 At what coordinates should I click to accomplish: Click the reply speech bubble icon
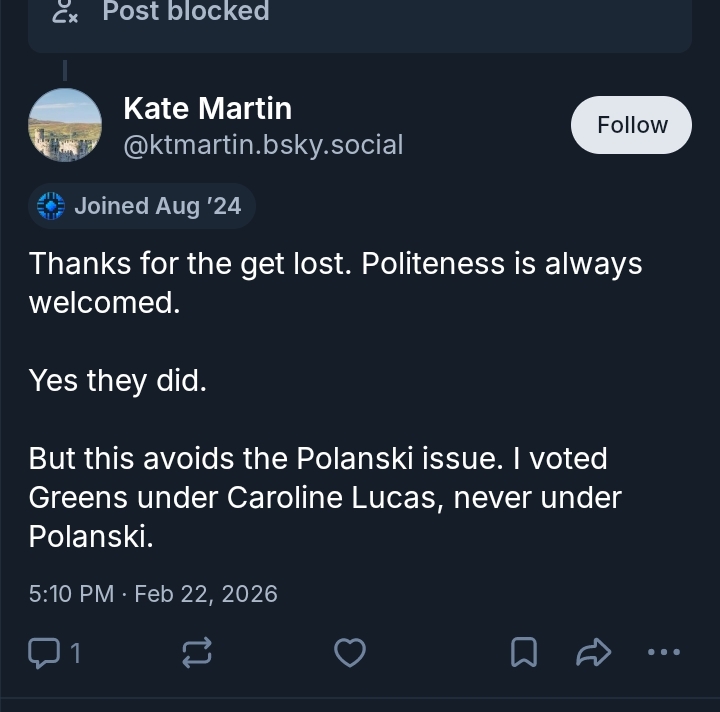pos(44,653)
